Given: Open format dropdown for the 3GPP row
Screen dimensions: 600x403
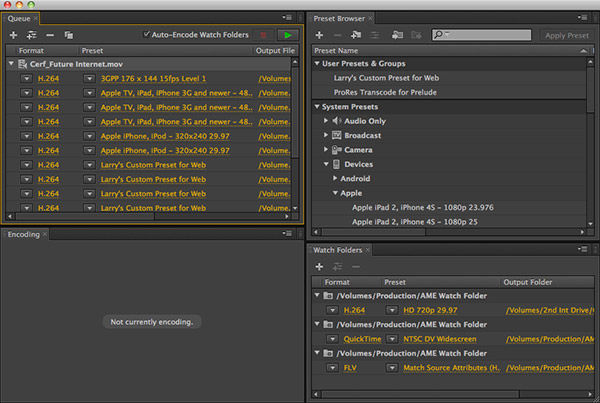Looking at the screenshot, I should (x=27, y=78).
